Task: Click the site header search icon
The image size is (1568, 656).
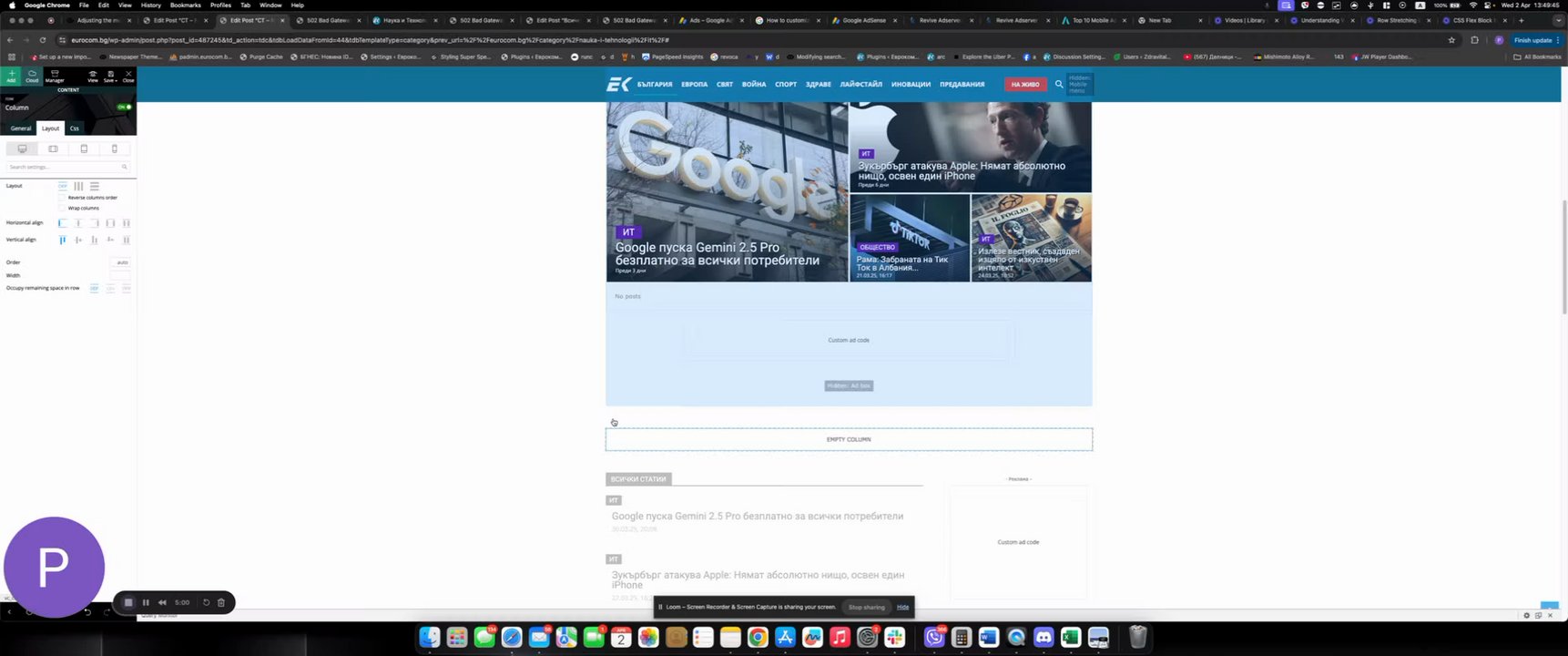Action: point(1059,84)
